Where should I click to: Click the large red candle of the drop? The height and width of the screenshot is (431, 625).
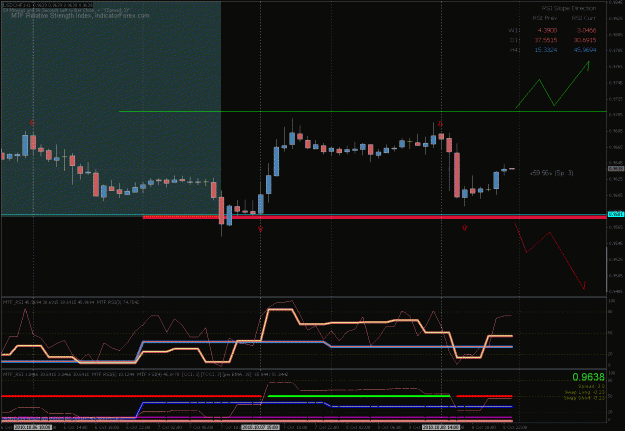pos(457,175)
